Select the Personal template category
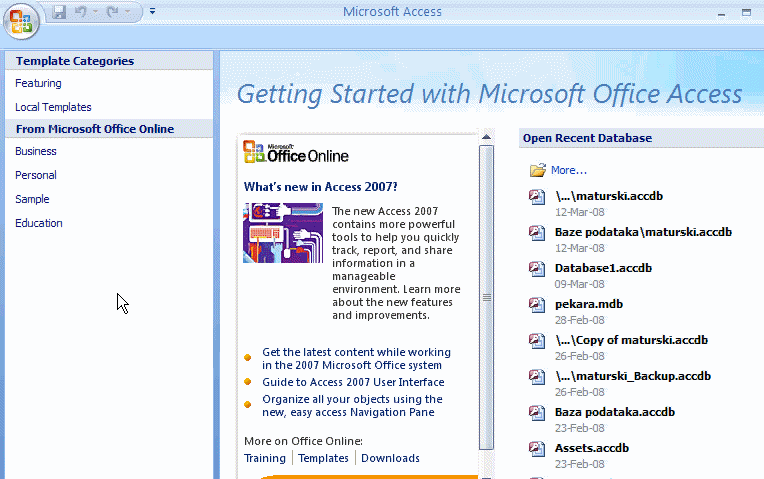 coord(36,175)
